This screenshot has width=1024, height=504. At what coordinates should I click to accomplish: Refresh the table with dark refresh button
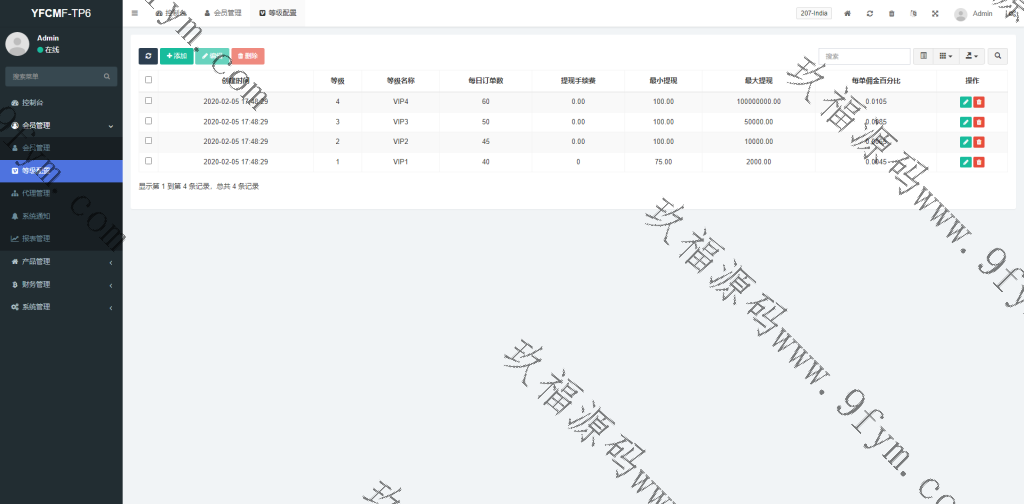tap(148, 56)
